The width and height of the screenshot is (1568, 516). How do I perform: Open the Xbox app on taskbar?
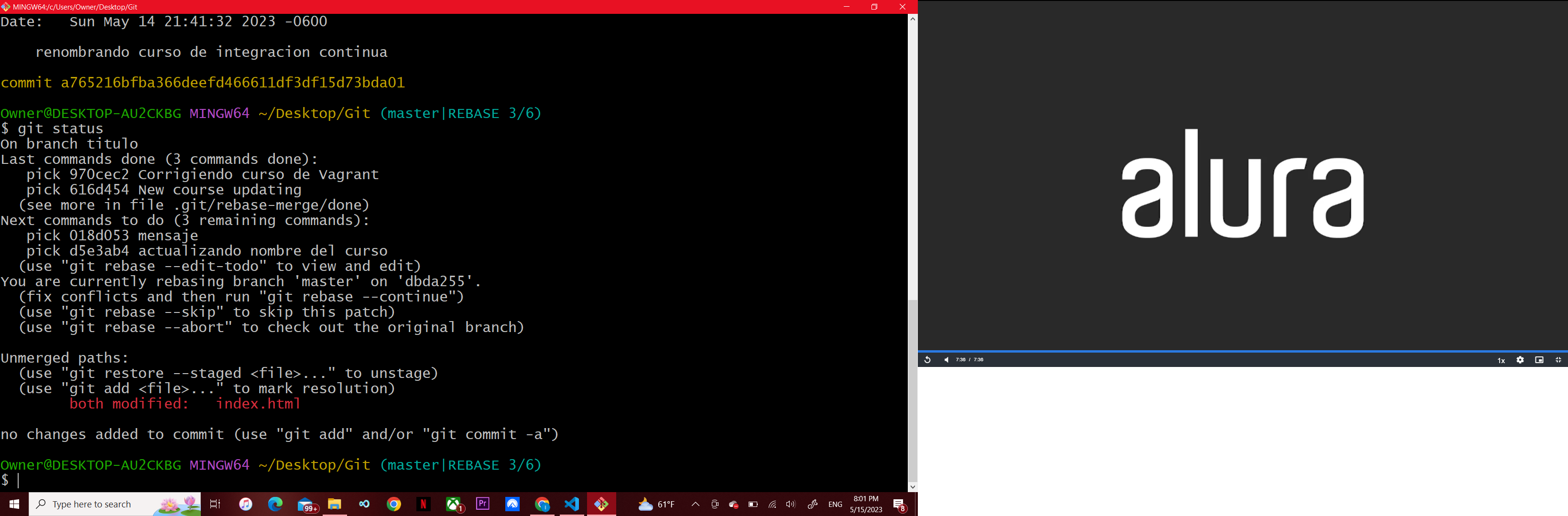point(454,504)
